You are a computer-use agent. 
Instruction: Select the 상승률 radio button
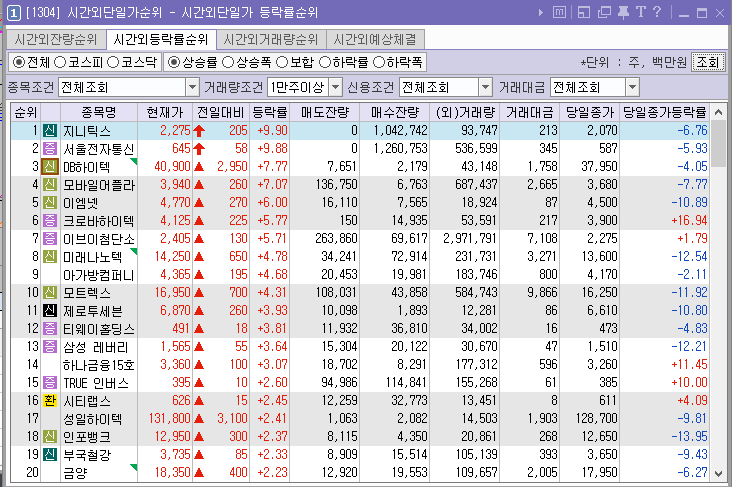point(174,62)
